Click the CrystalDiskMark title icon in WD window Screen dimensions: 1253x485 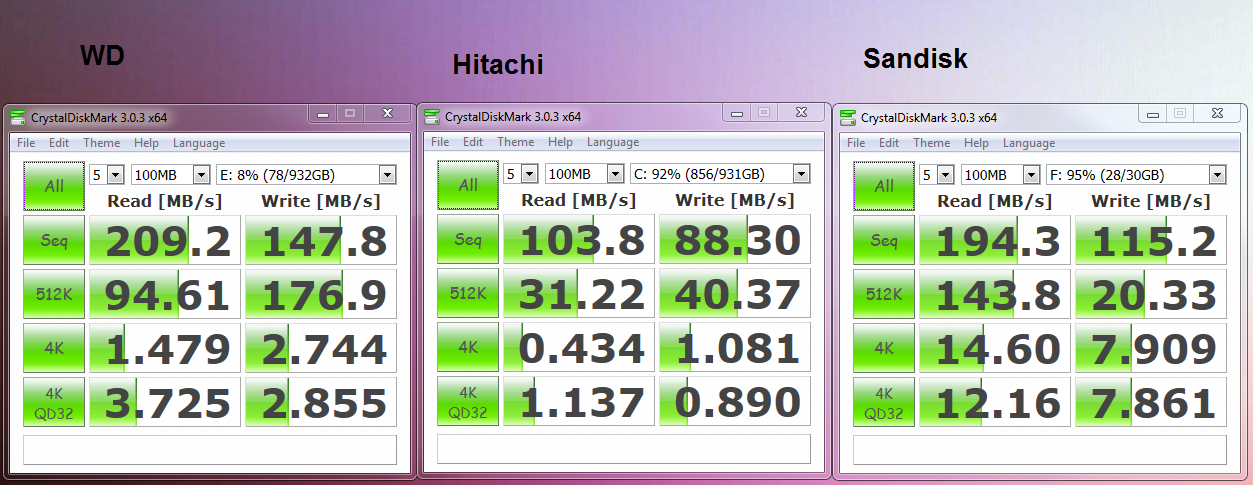(x=17, y=116)
